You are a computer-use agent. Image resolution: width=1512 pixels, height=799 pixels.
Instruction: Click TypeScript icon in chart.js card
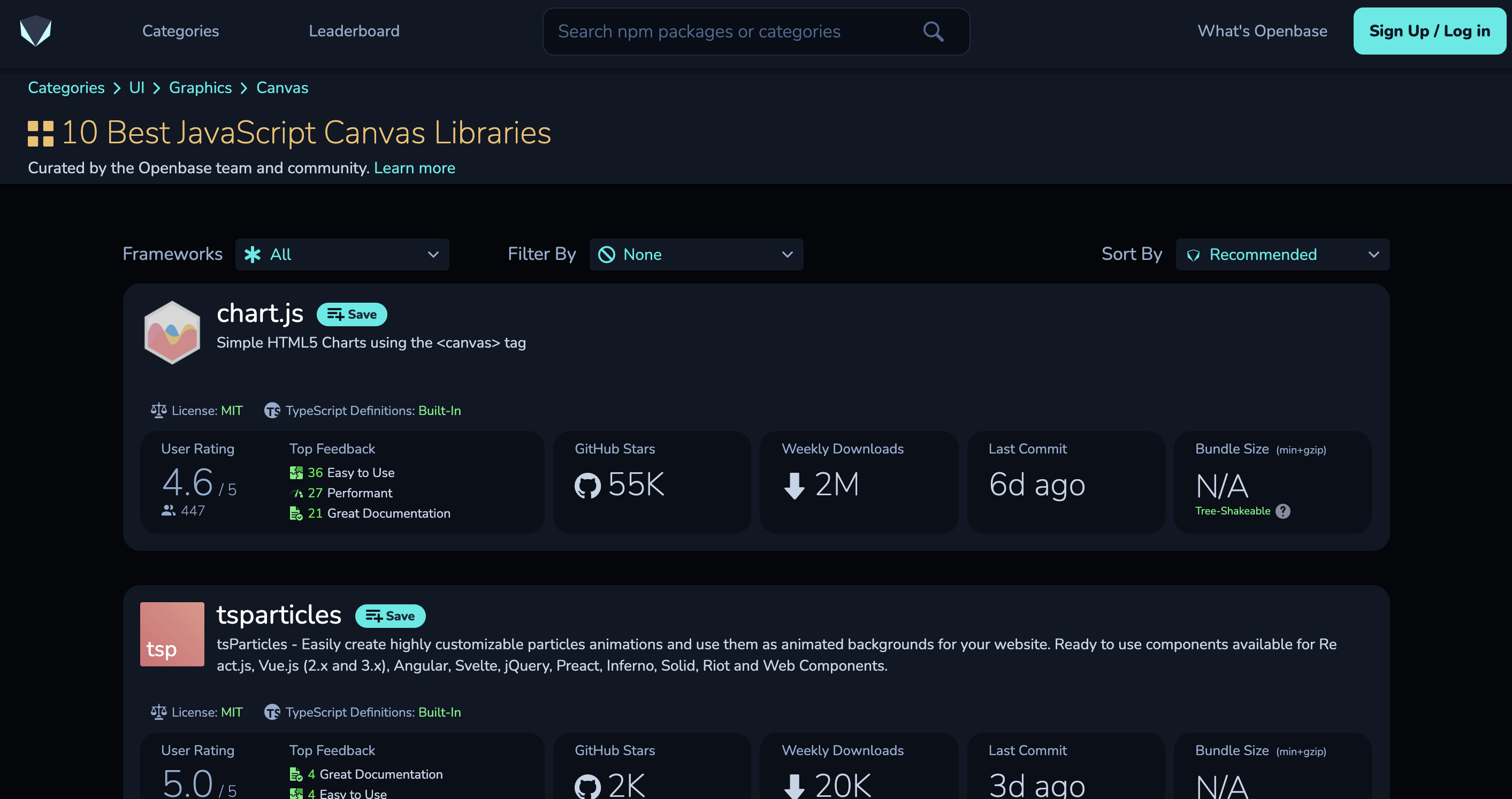point(272,411)
